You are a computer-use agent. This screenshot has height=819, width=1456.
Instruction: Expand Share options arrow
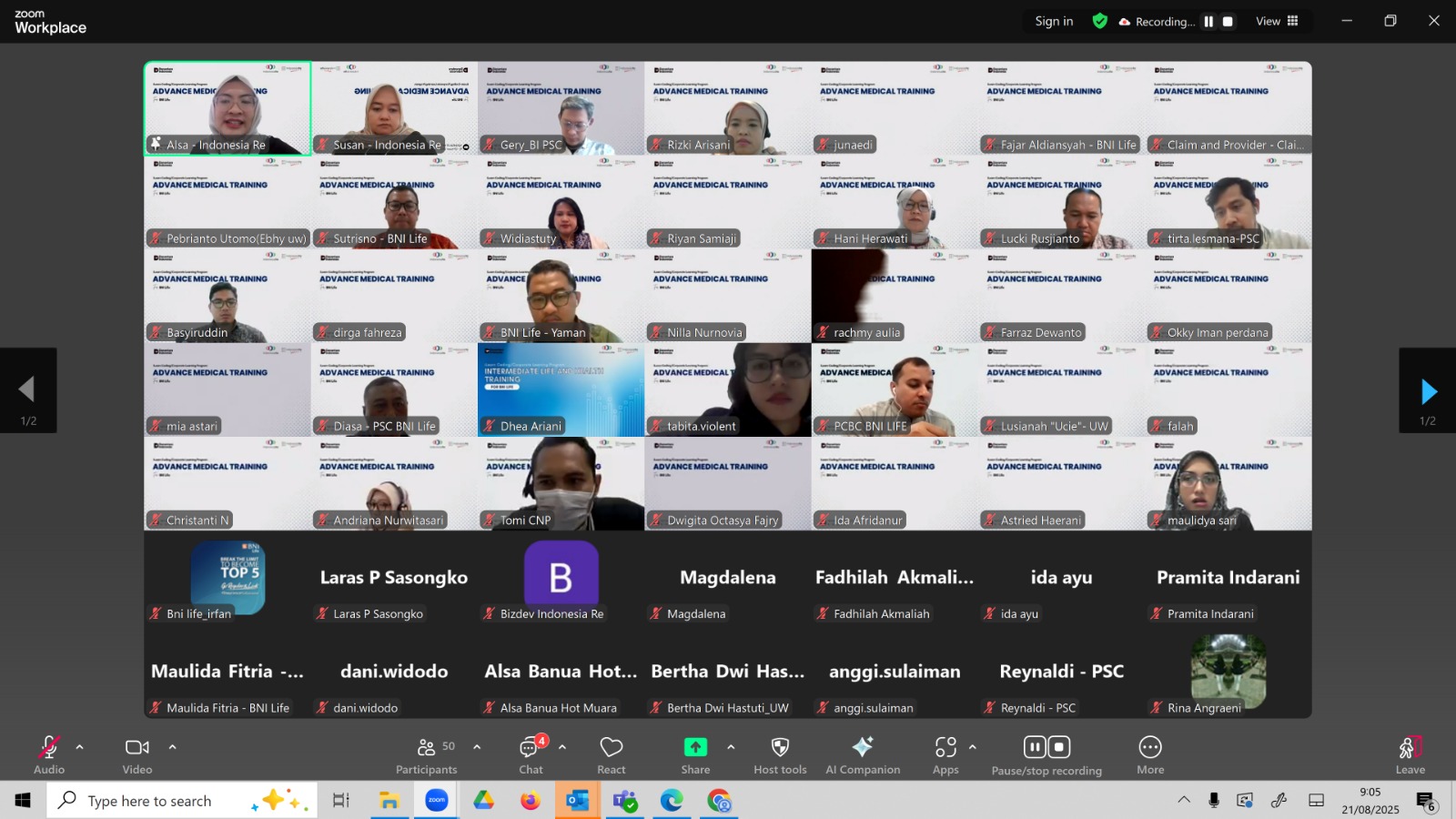[731, 747]
